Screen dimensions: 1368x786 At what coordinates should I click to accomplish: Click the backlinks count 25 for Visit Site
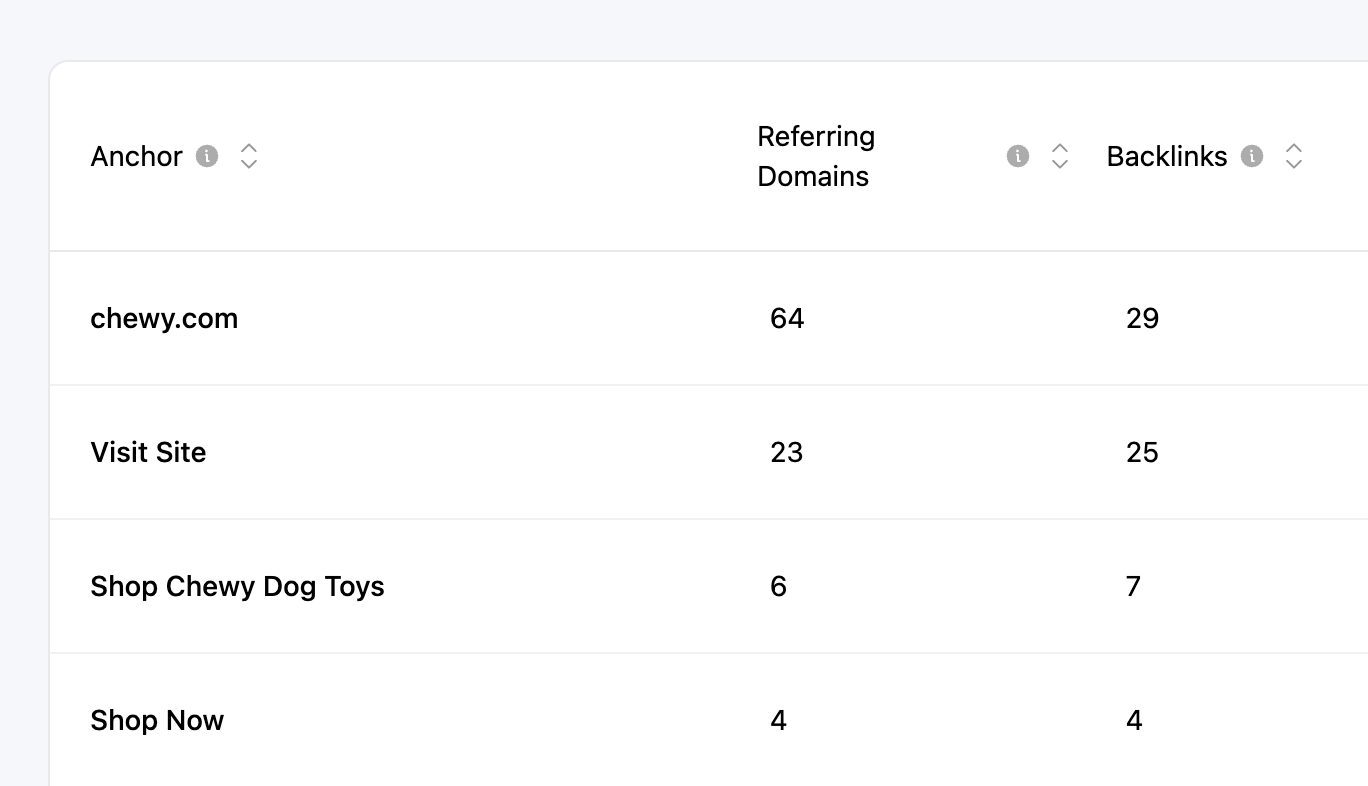click(1142, 452)
